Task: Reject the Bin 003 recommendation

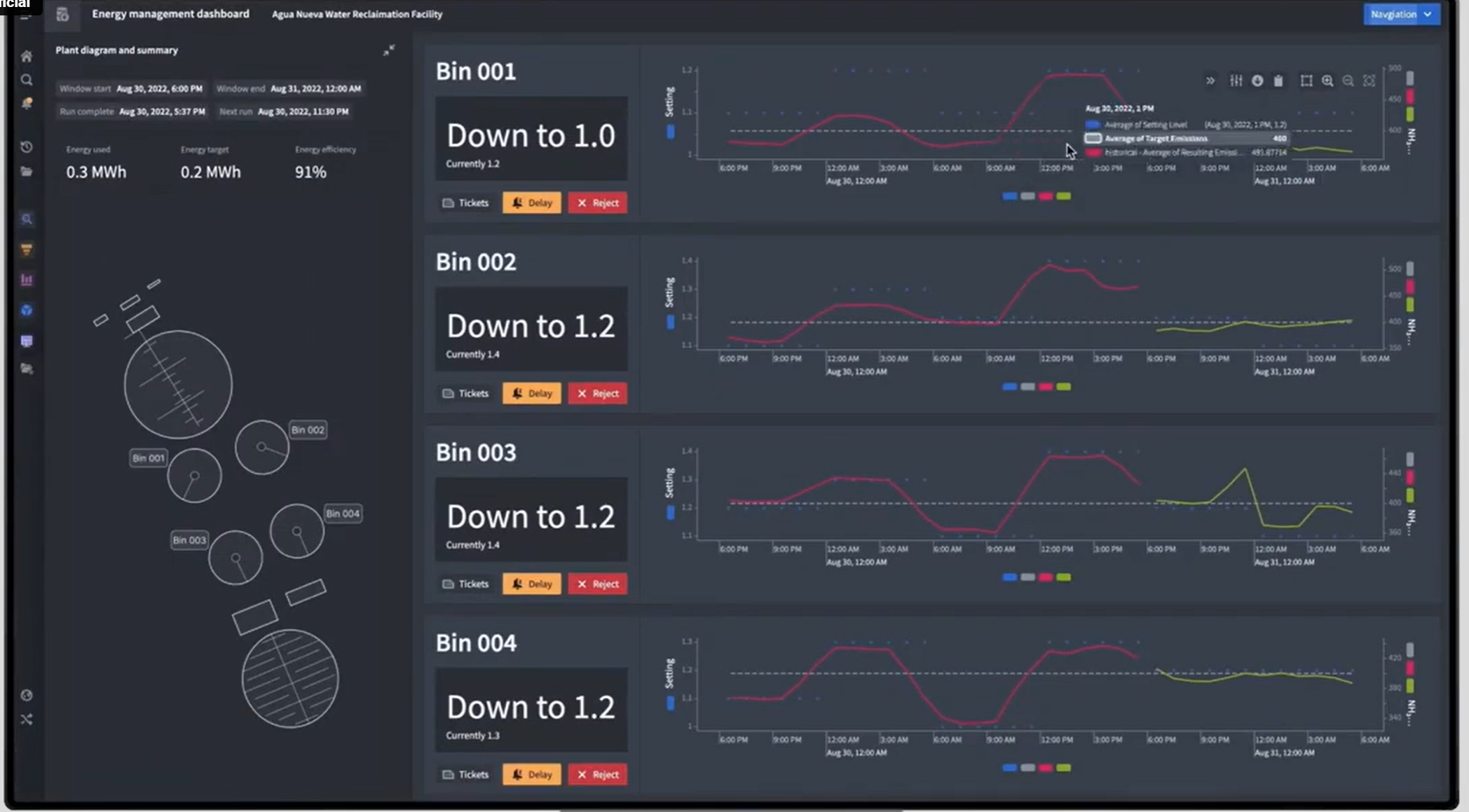Action: (x=598, y=584)
